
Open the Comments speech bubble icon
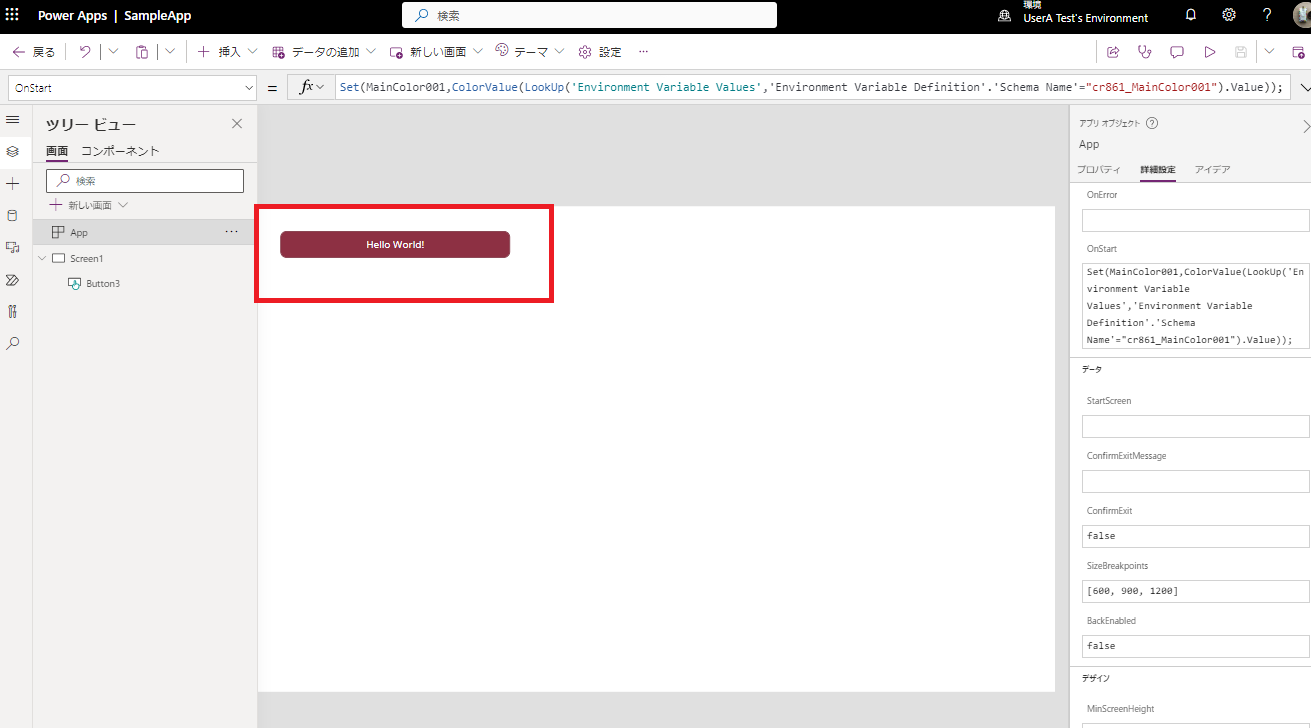pos(1177,52)
